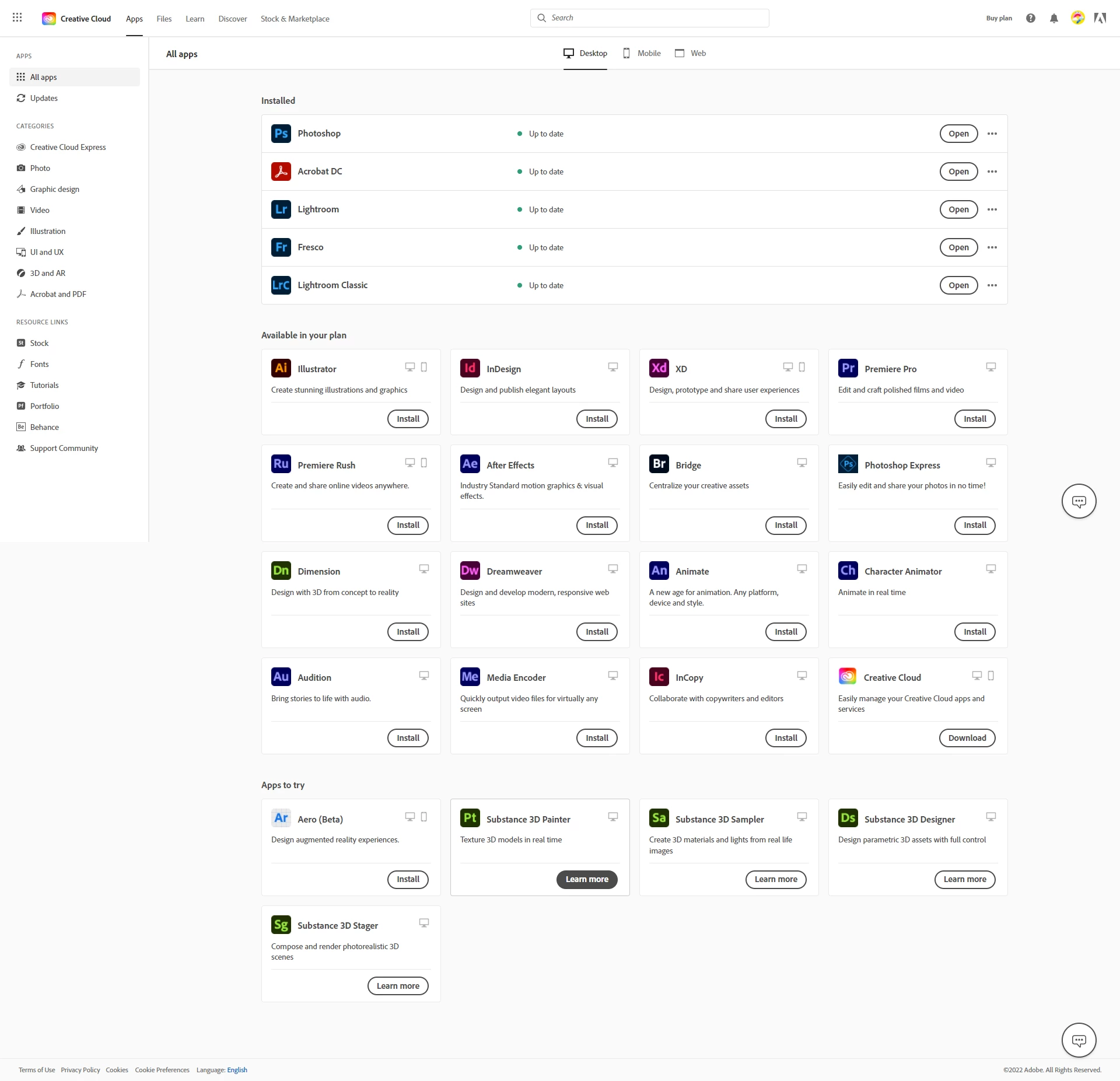Viewport: 1120px width, 1081px height.
Task: Open the Discover menu item
Action: pos(232,19)
